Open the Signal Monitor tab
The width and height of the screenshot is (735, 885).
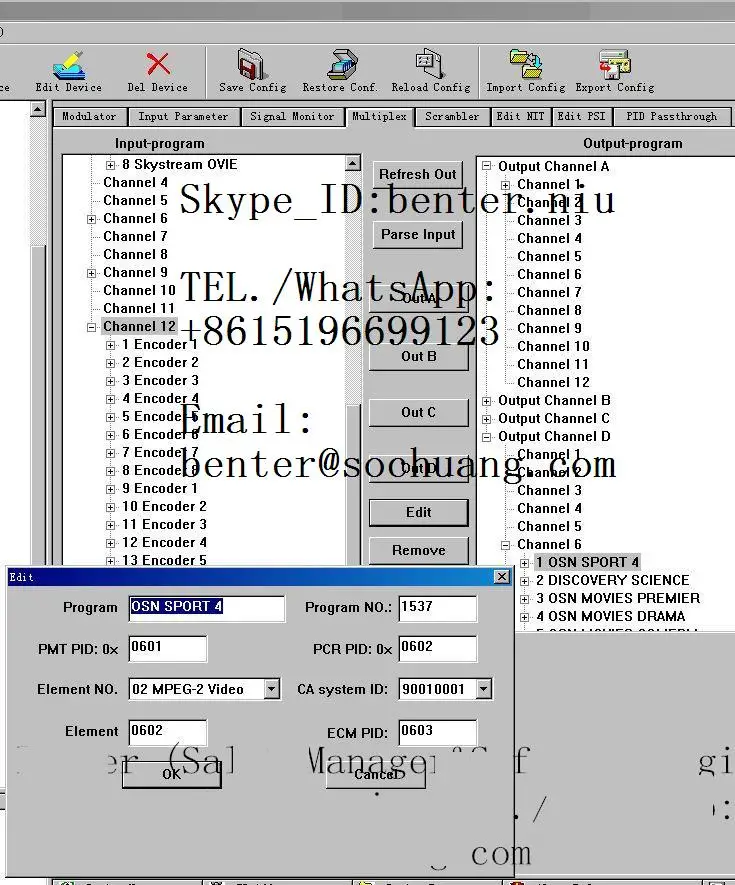[292, 117]
